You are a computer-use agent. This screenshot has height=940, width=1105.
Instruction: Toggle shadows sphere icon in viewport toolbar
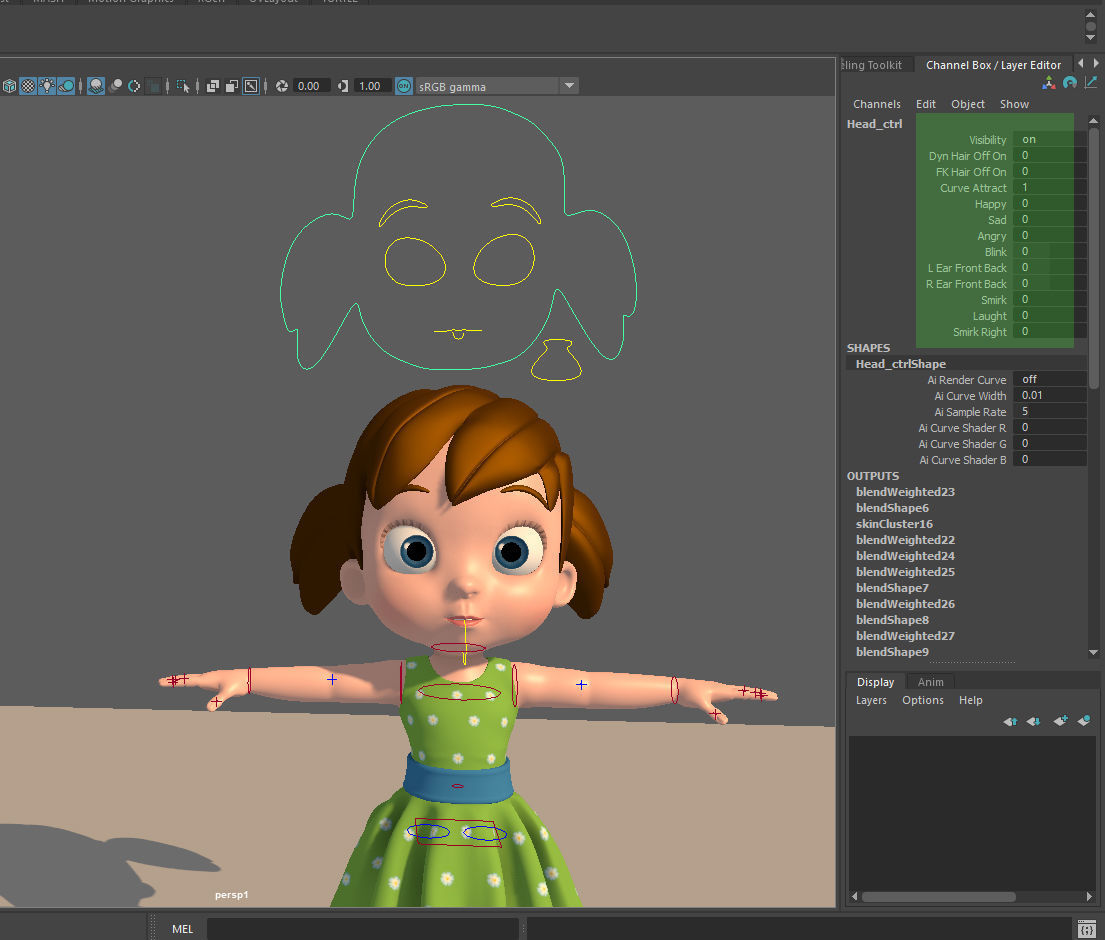[x=66, y=86]
